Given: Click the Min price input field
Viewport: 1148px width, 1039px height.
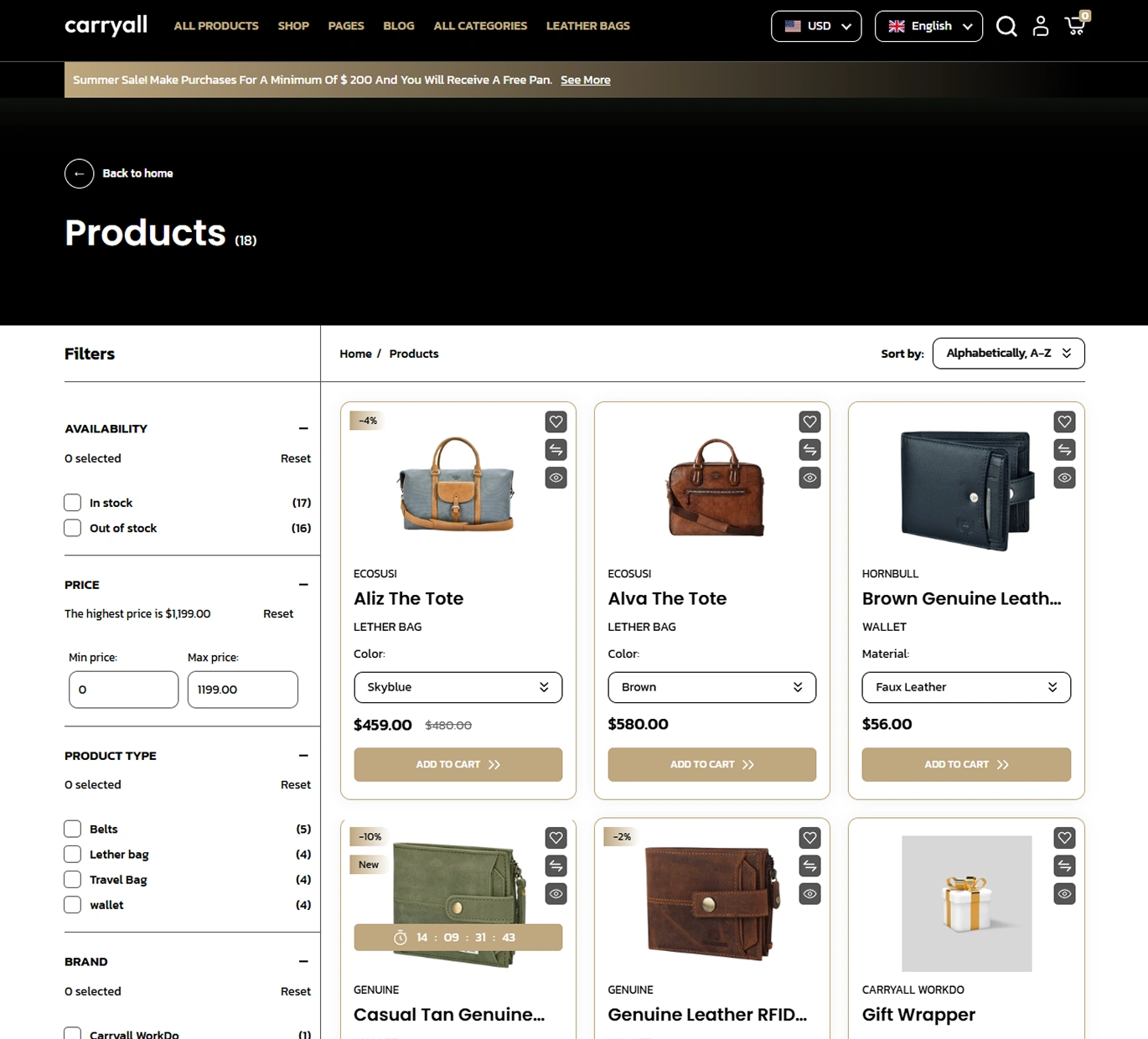Looking at the screenshot, I should 123,690.
